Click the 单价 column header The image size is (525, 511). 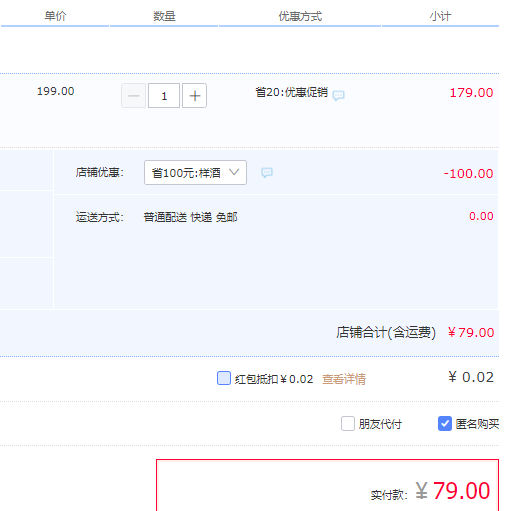pos(56,16)
